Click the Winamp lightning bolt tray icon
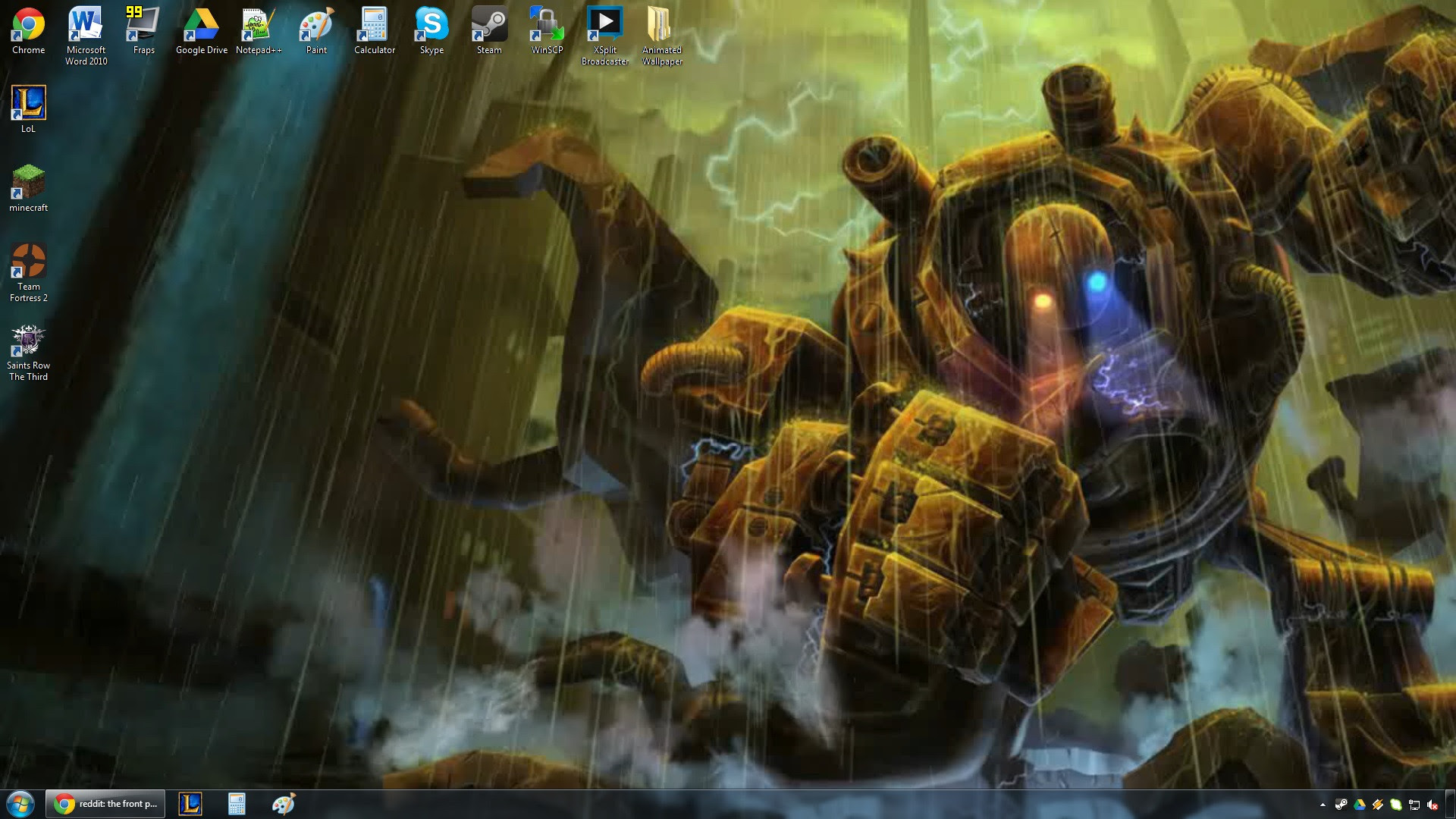Image resolution: width=1456 pixels, height=819 pixels. [x=1378, y=805]
